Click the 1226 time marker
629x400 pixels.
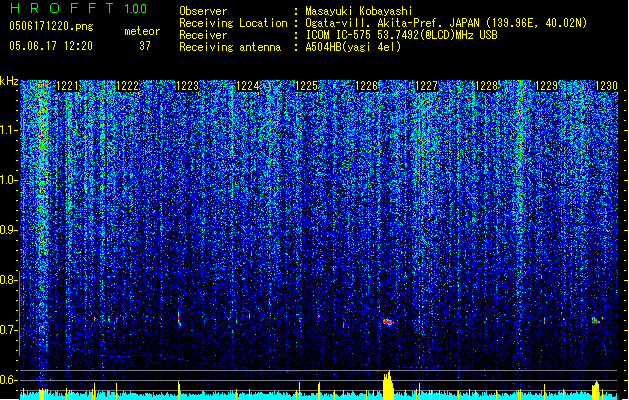pos(367,86)
